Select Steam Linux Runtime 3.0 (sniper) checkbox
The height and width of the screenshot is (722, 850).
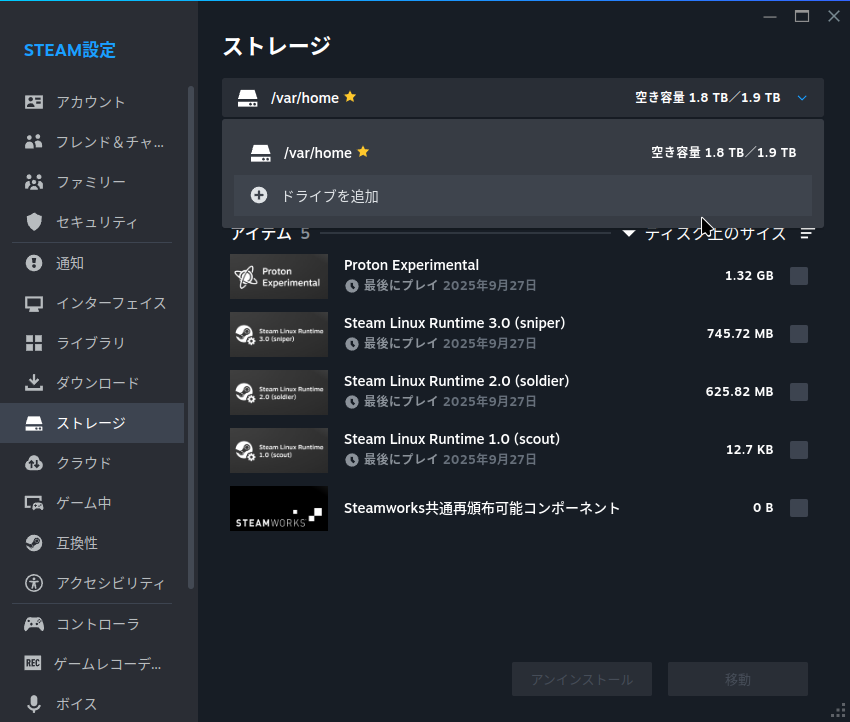[x=799, y=334]
